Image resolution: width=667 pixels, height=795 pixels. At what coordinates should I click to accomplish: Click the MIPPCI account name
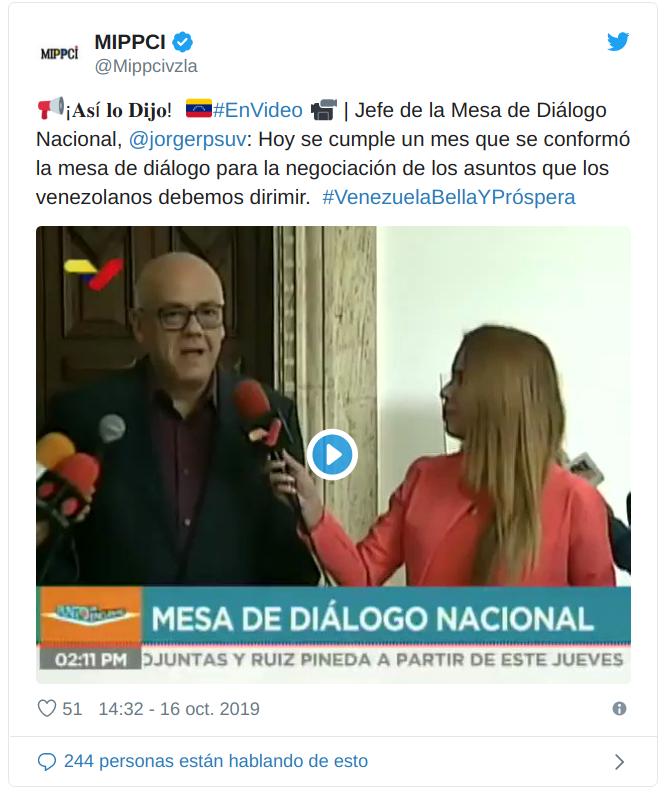(130, 42)
